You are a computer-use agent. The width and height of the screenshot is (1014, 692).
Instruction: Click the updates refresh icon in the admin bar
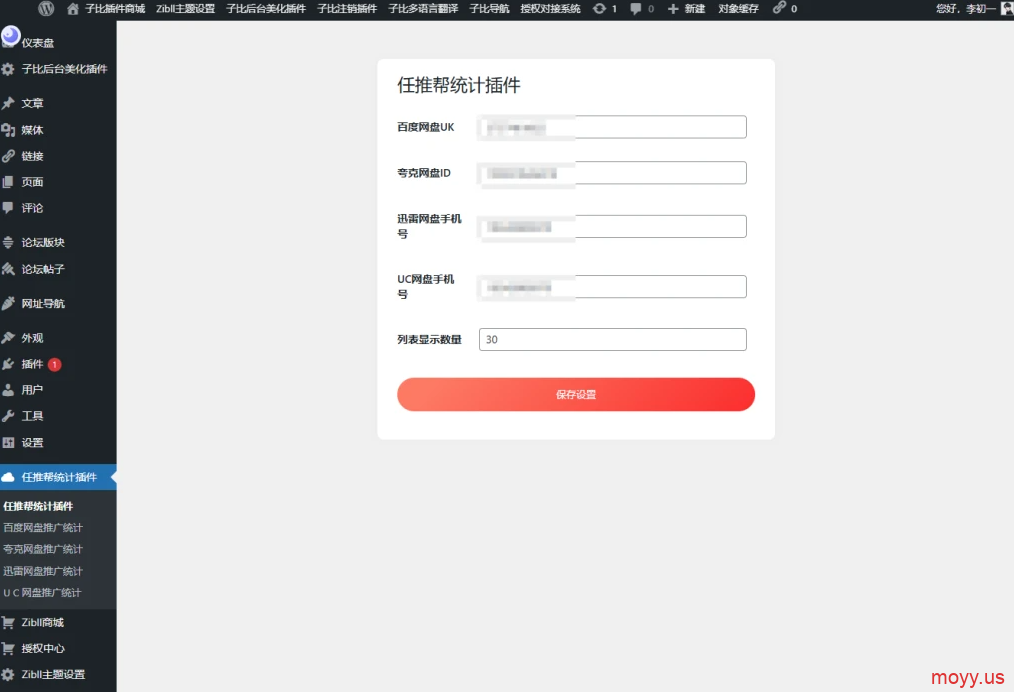[x=599, y=8]
